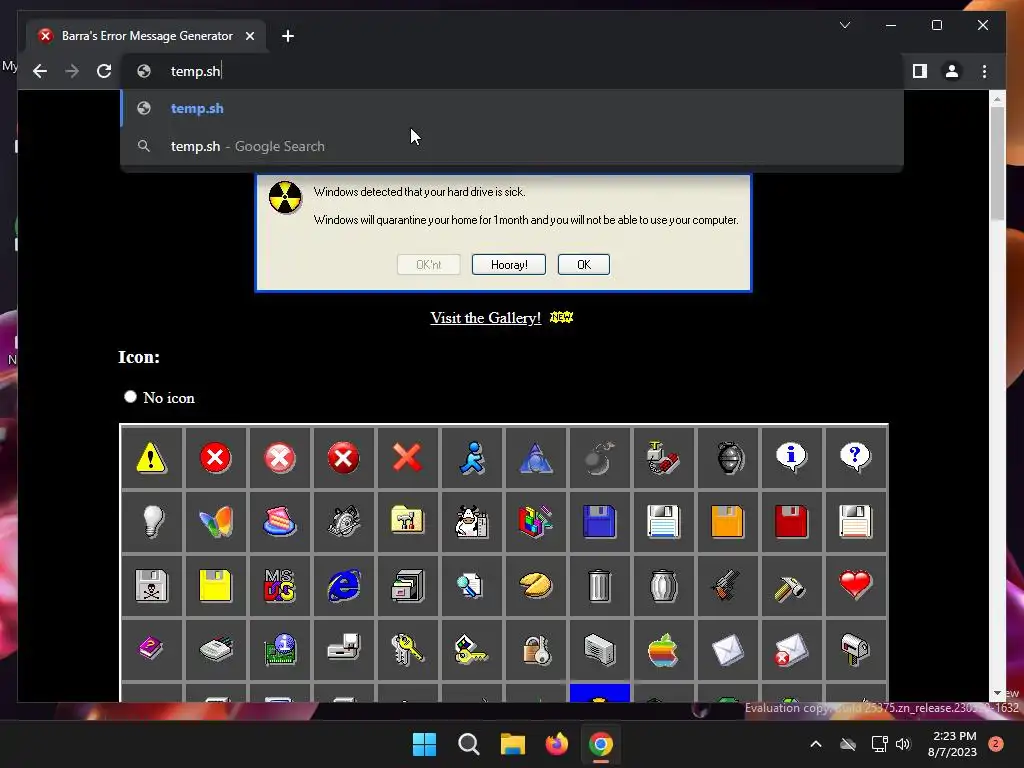This screenshot has height=768, width=1024.
Task: Open the Chrome profile button
Action: tap(952, 71)
